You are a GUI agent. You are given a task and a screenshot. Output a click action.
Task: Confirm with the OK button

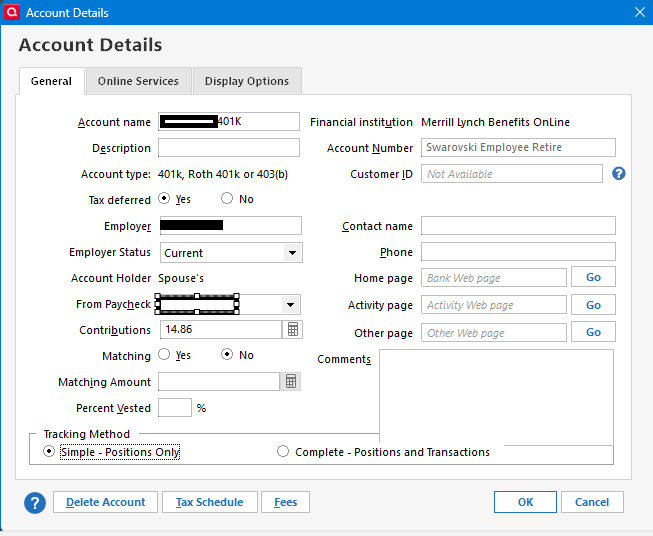click(525, 502)
